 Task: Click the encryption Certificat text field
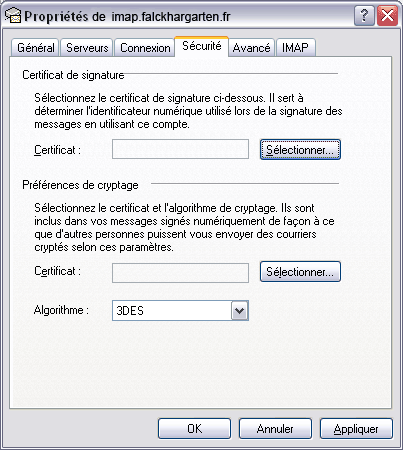click(180, 273)
